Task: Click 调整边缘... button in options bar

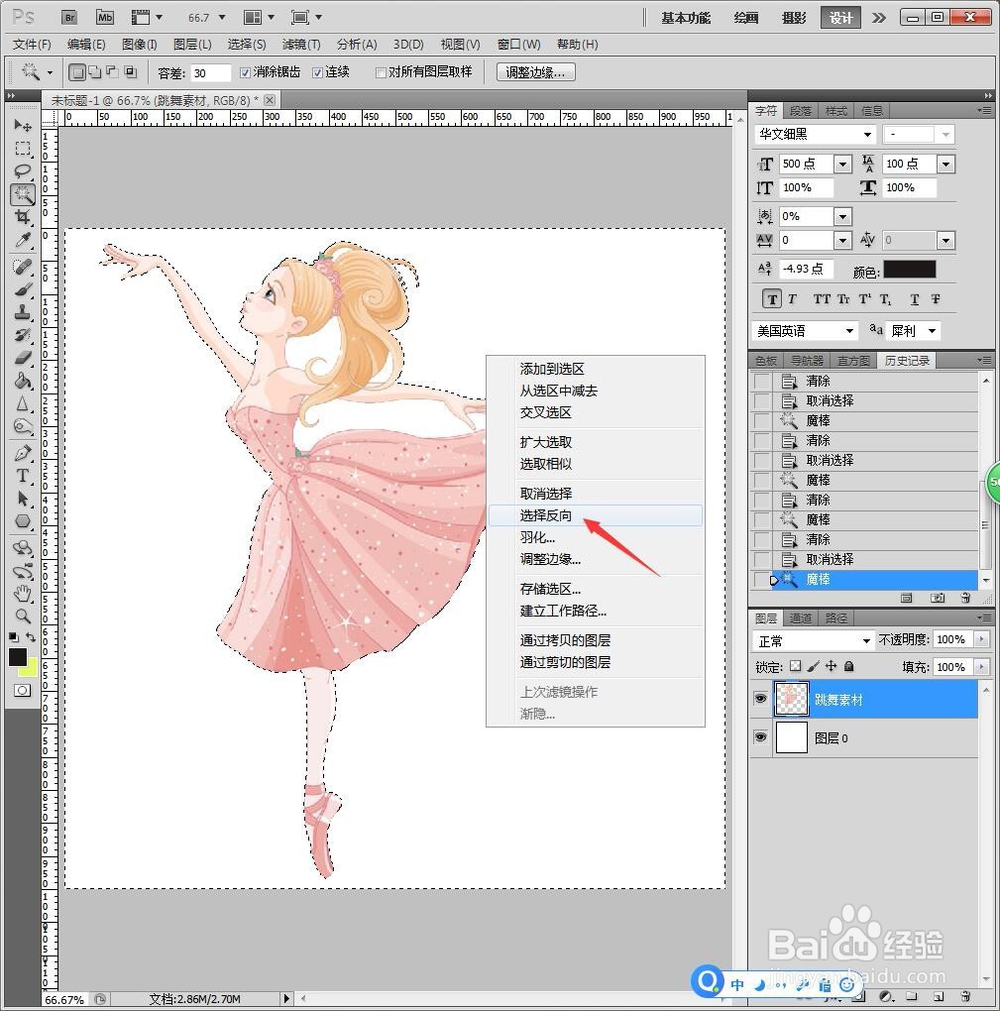Action: (x=535, y=72)
